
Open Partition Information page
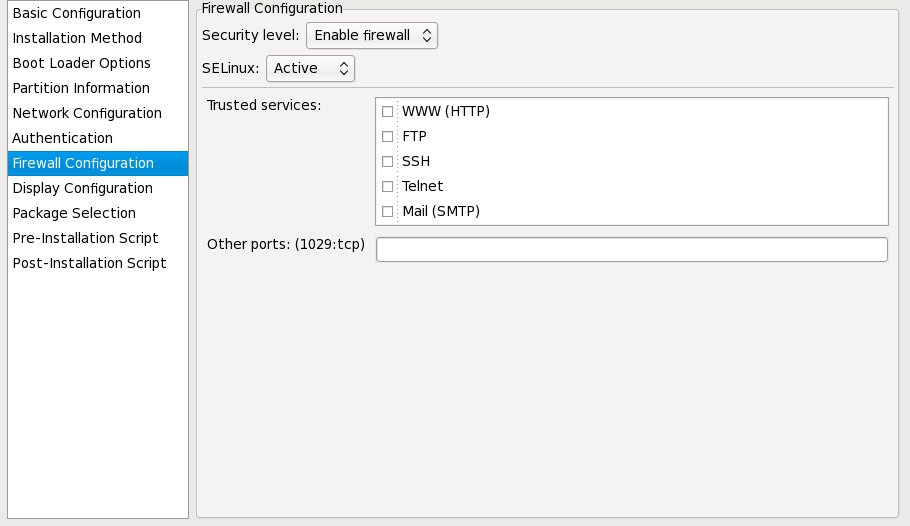click(x=81, y=88)
